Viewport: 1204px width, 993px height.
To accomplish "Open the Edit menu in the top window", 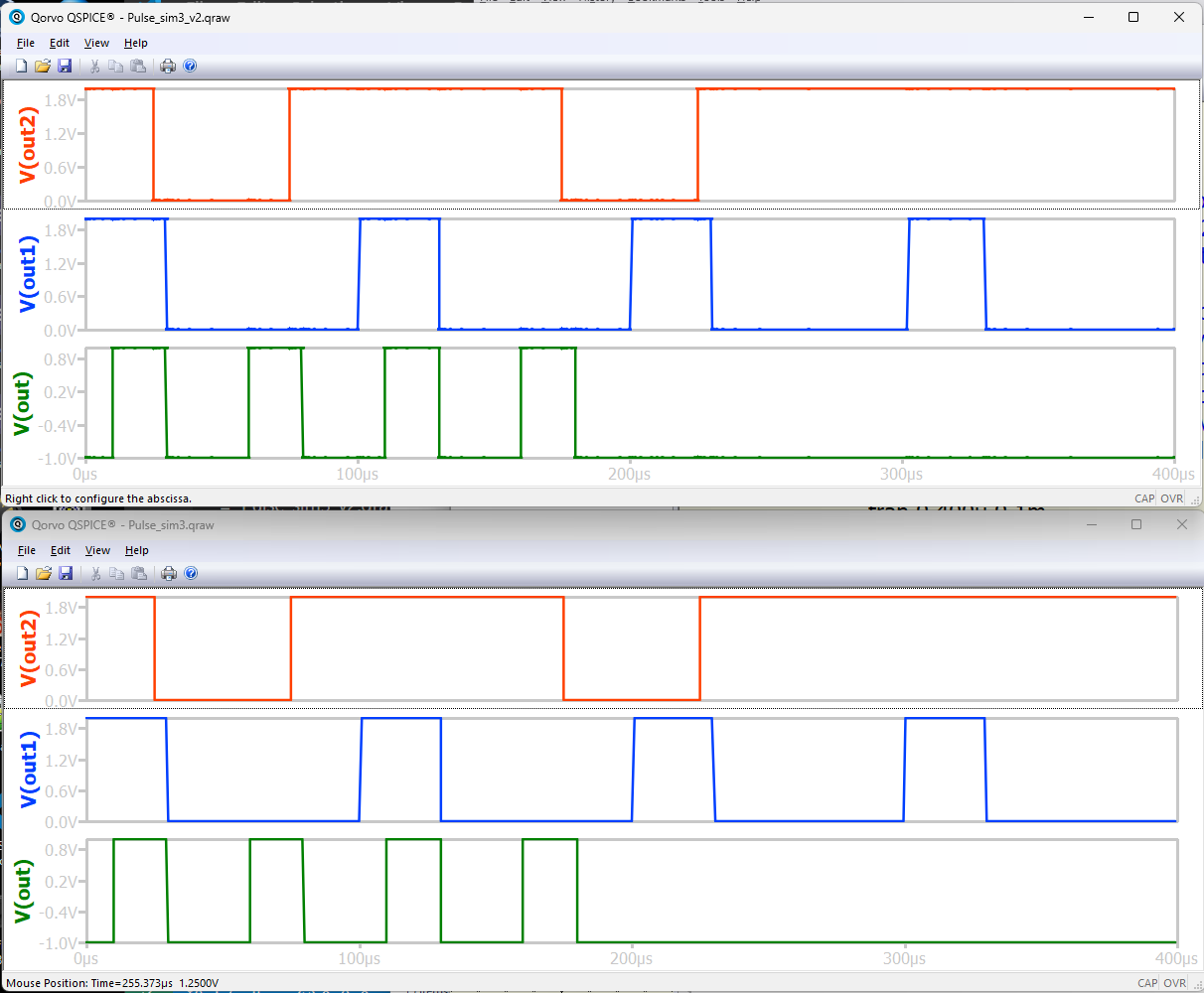I will pyautogui.click(x=59, y=43).
